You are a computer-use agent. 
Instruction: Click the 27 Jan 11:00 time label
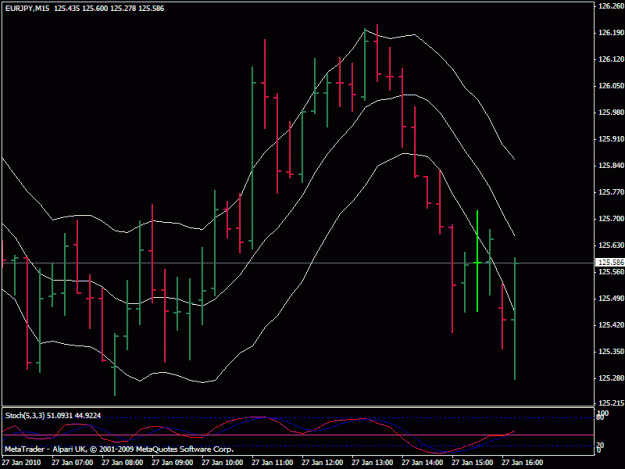pyautogui.click(x=272, y=463)
